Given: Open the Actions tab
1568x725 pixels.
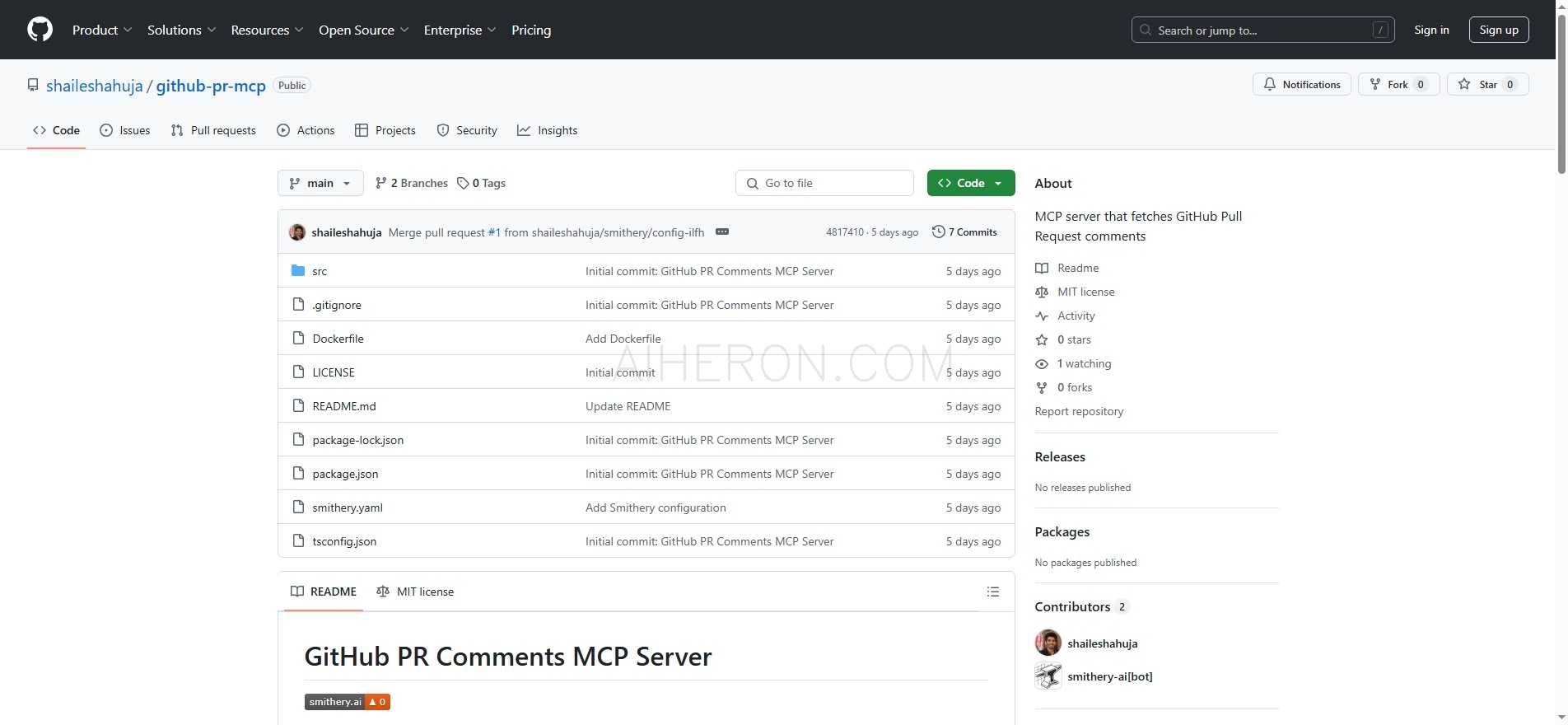Looking at the screenshot, I should pos(306,130).
